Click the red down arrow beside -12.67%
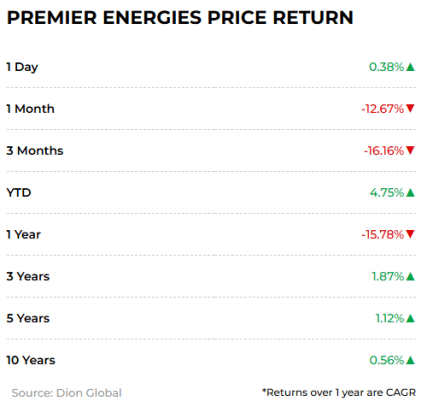The width and height of the screenshot is (433, 413). 410,108
